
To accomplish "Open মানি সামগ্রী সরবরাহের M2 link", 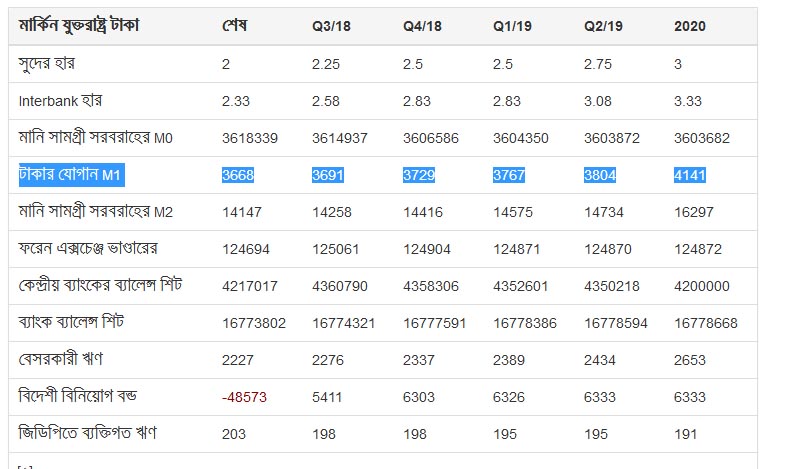I will point(96,212).
